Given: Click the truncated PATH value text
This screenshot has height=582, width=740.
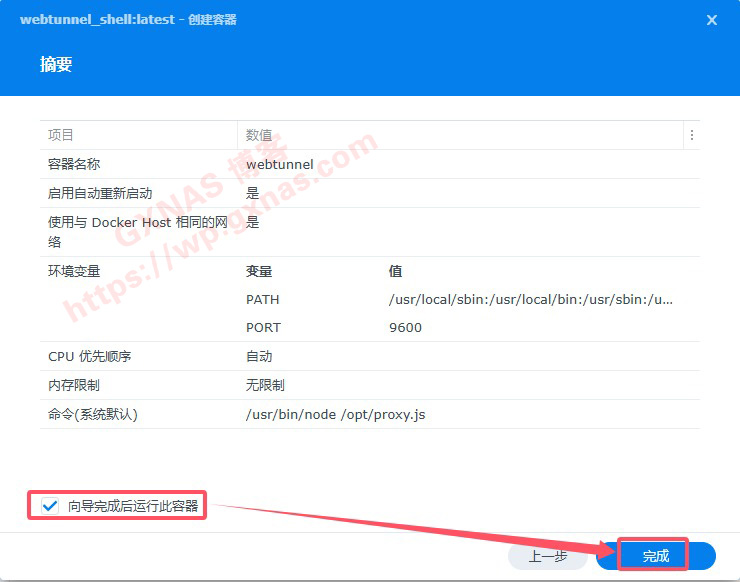Looking at the screenshot, I should (530, 299).
